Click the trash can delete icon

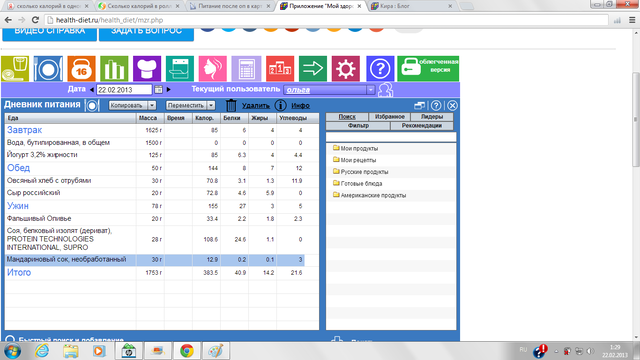pyautogui.click(x=231, y=105)
